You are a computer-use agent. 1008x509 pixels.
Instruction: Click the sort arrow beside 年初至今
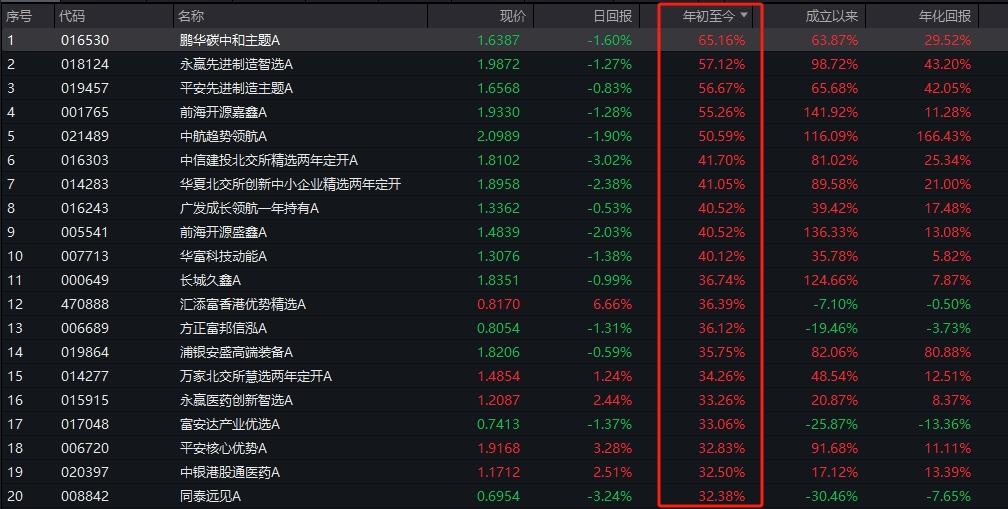point(744,15)
